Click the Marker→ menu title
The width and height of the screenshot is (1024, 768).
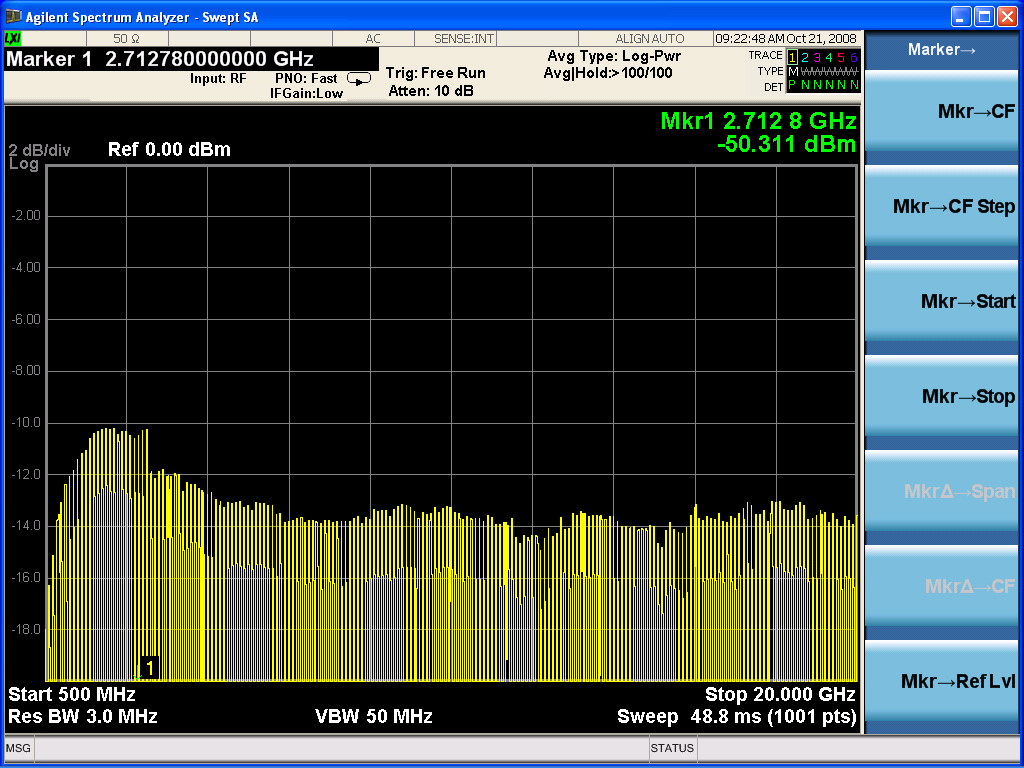click(942, 50)
